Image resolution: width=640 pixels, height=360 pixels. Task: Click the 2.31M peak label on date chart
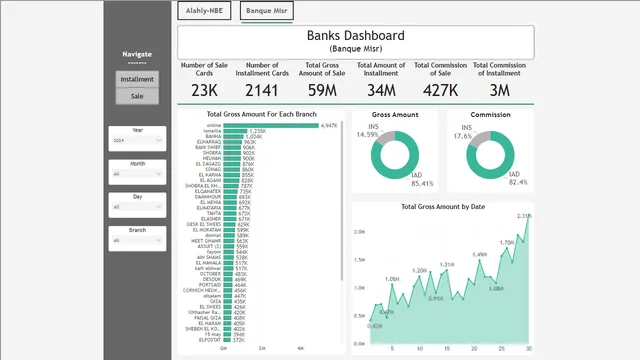tap(524, 216)
